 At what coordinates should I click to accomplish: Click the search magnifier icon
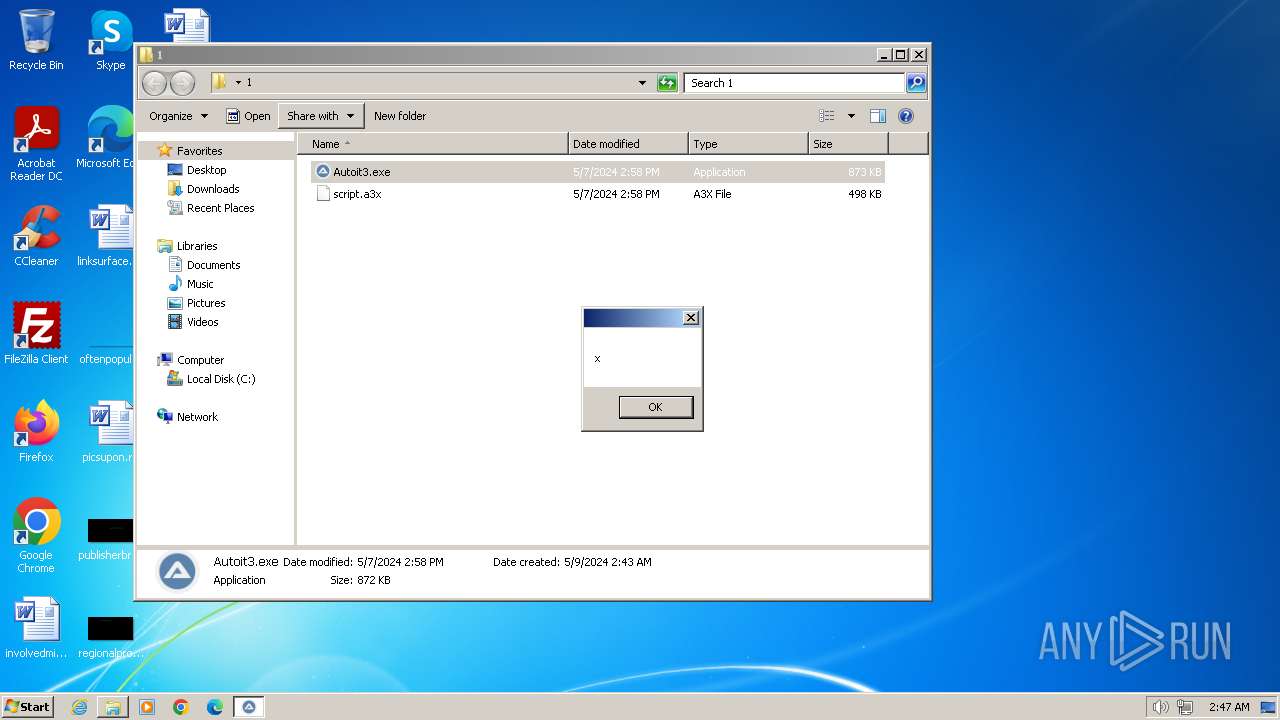(916, 83)
